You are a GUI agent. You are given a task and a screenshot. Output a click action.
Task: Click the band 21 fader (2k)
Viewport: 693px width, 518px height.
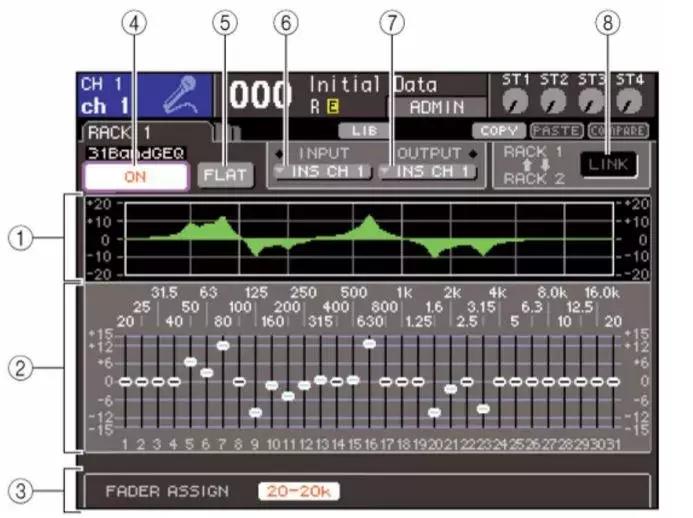pyautogui.click(x=450, y=389)
